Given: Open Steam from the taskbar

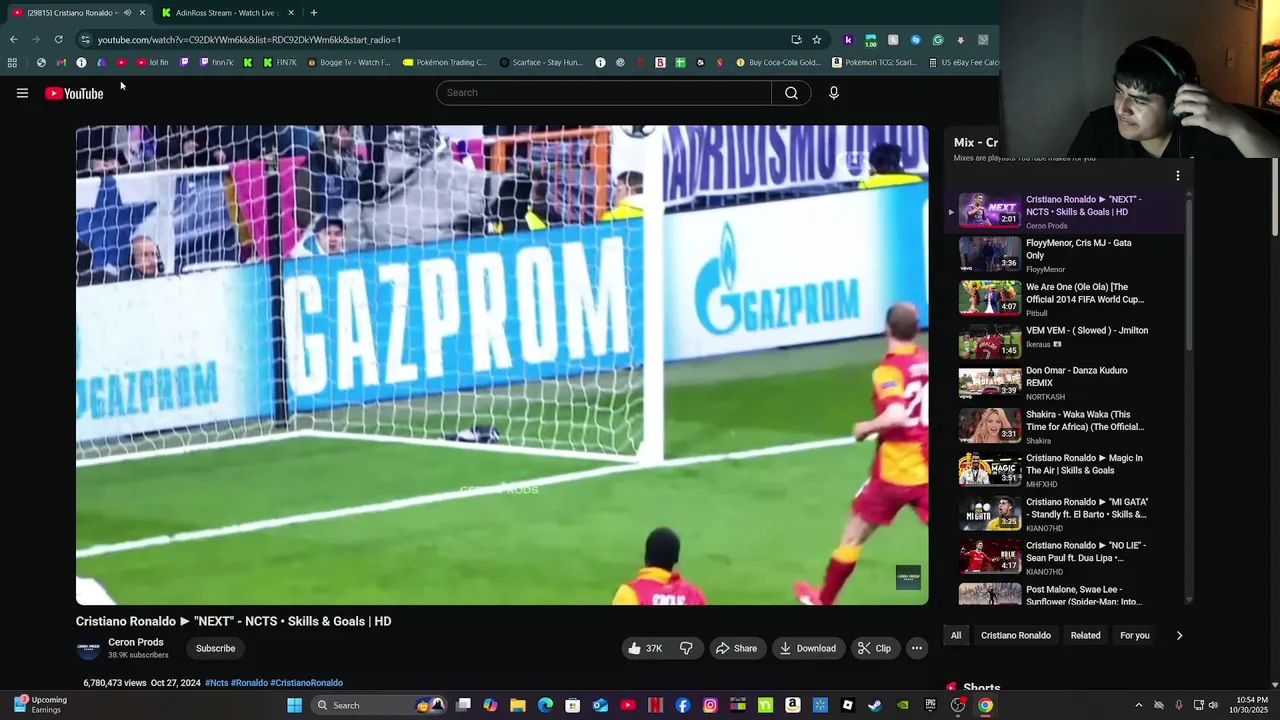Looking at the screenshot, I should click(x=875, y=705).
